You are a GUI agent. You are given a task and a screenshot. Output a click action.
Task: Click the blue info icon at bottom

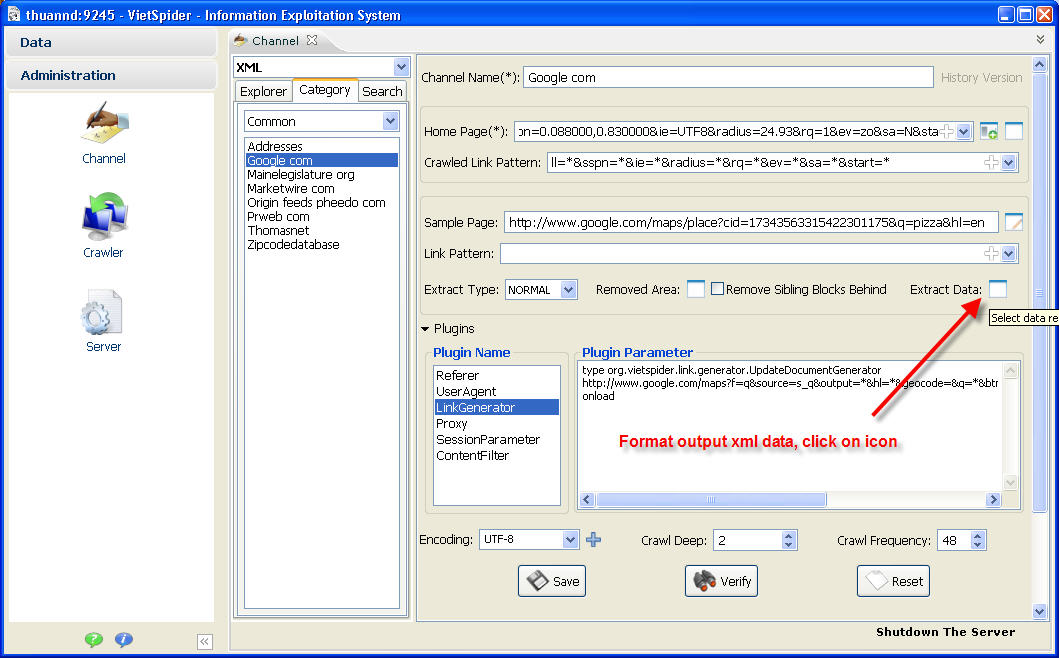[124, 640]
